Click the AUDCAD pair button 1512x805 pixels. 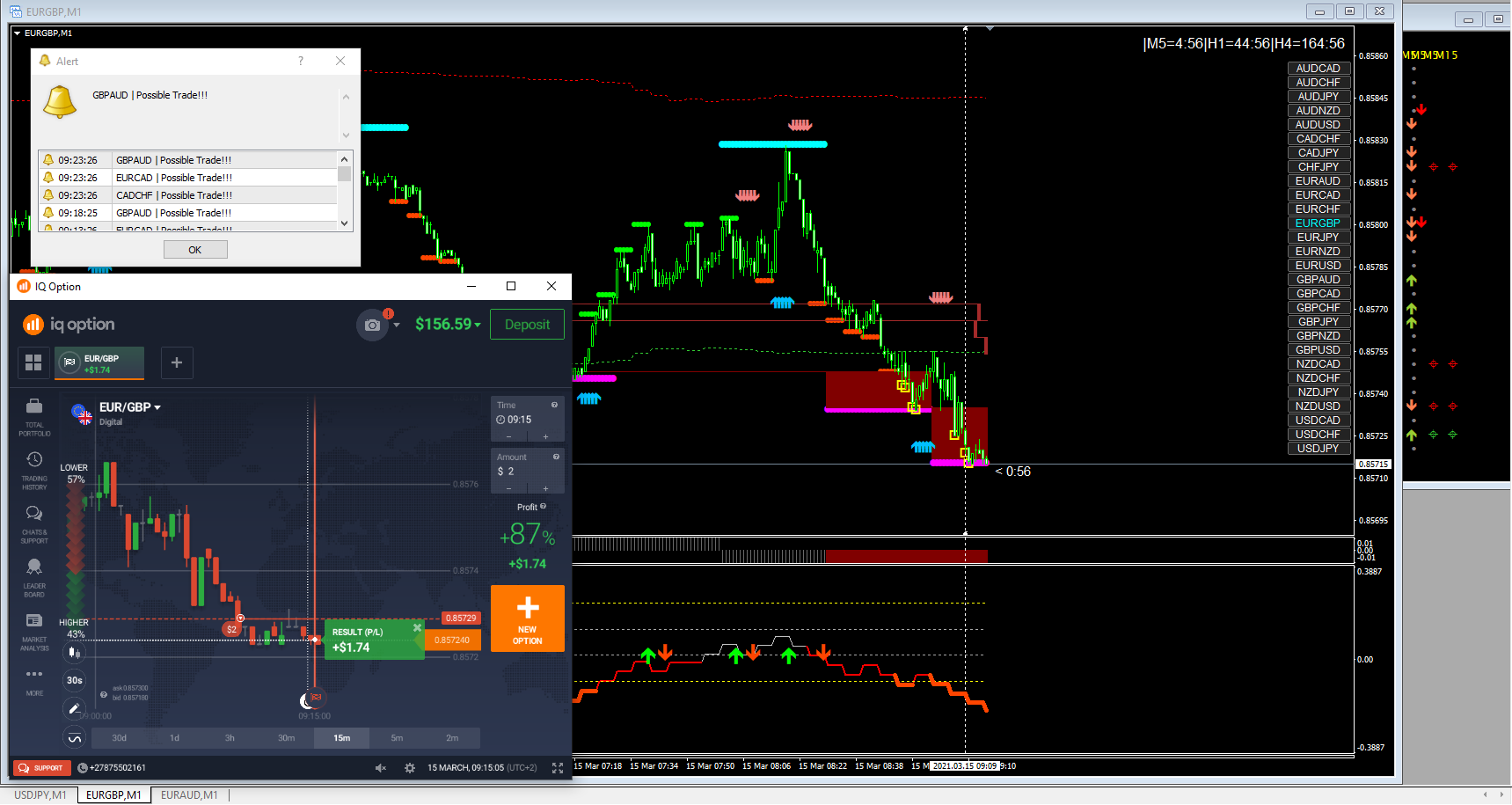1318,69
